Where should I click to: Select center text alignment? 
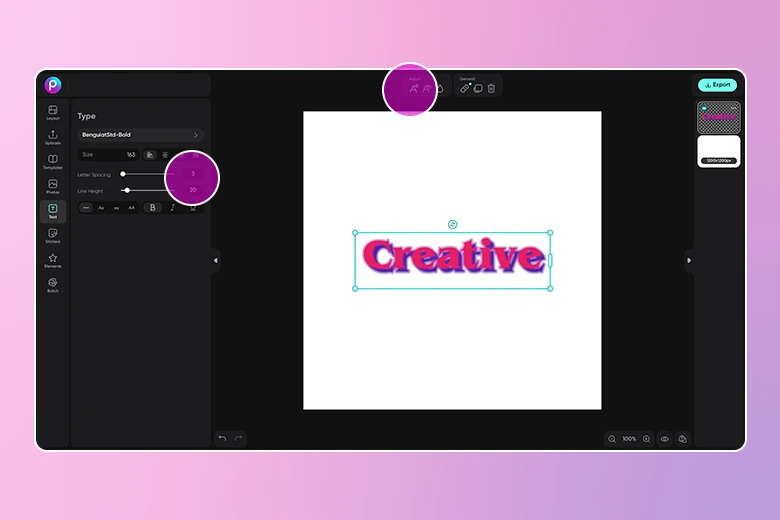click(165, 155)
